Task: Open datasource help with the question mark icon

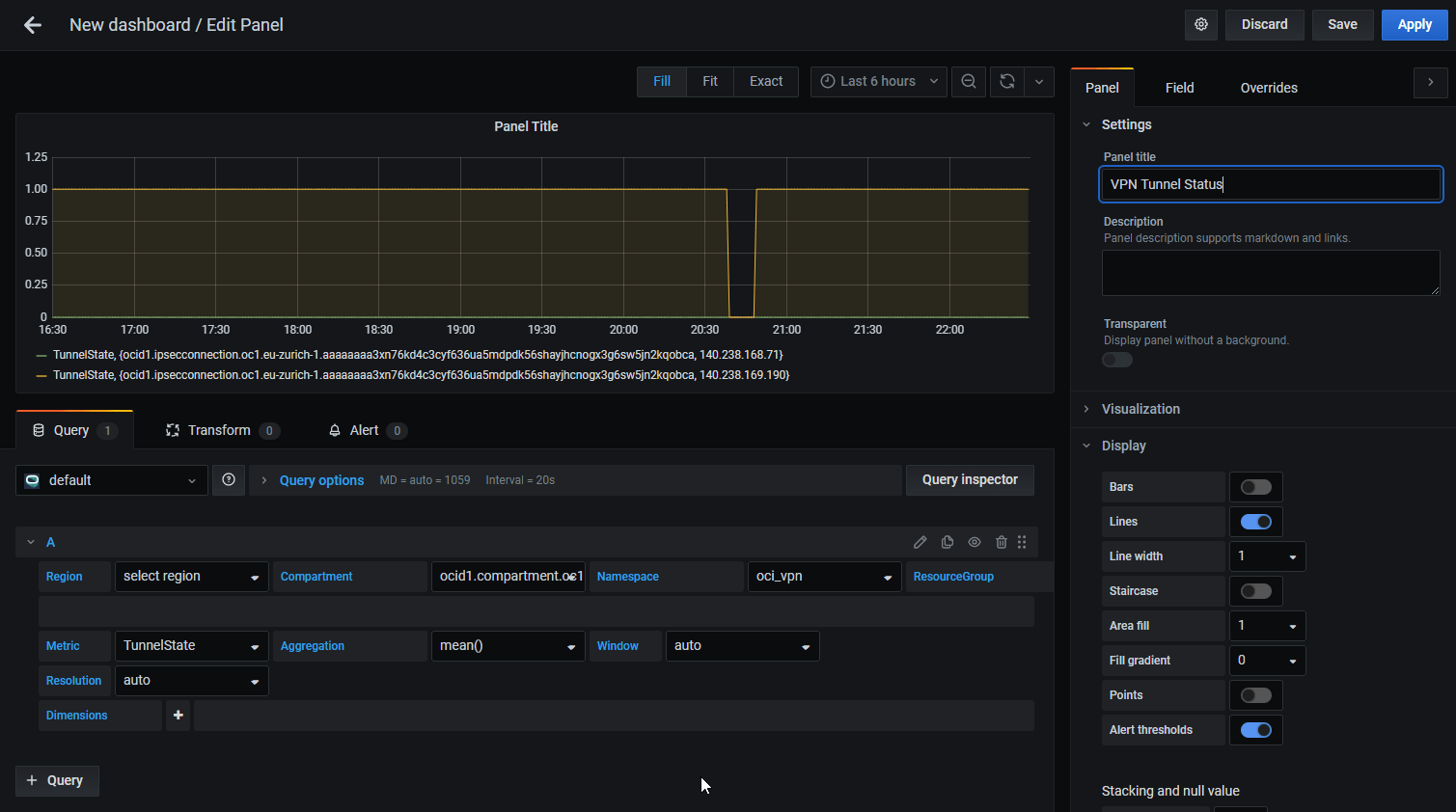Action: click(x=229, y=479)
